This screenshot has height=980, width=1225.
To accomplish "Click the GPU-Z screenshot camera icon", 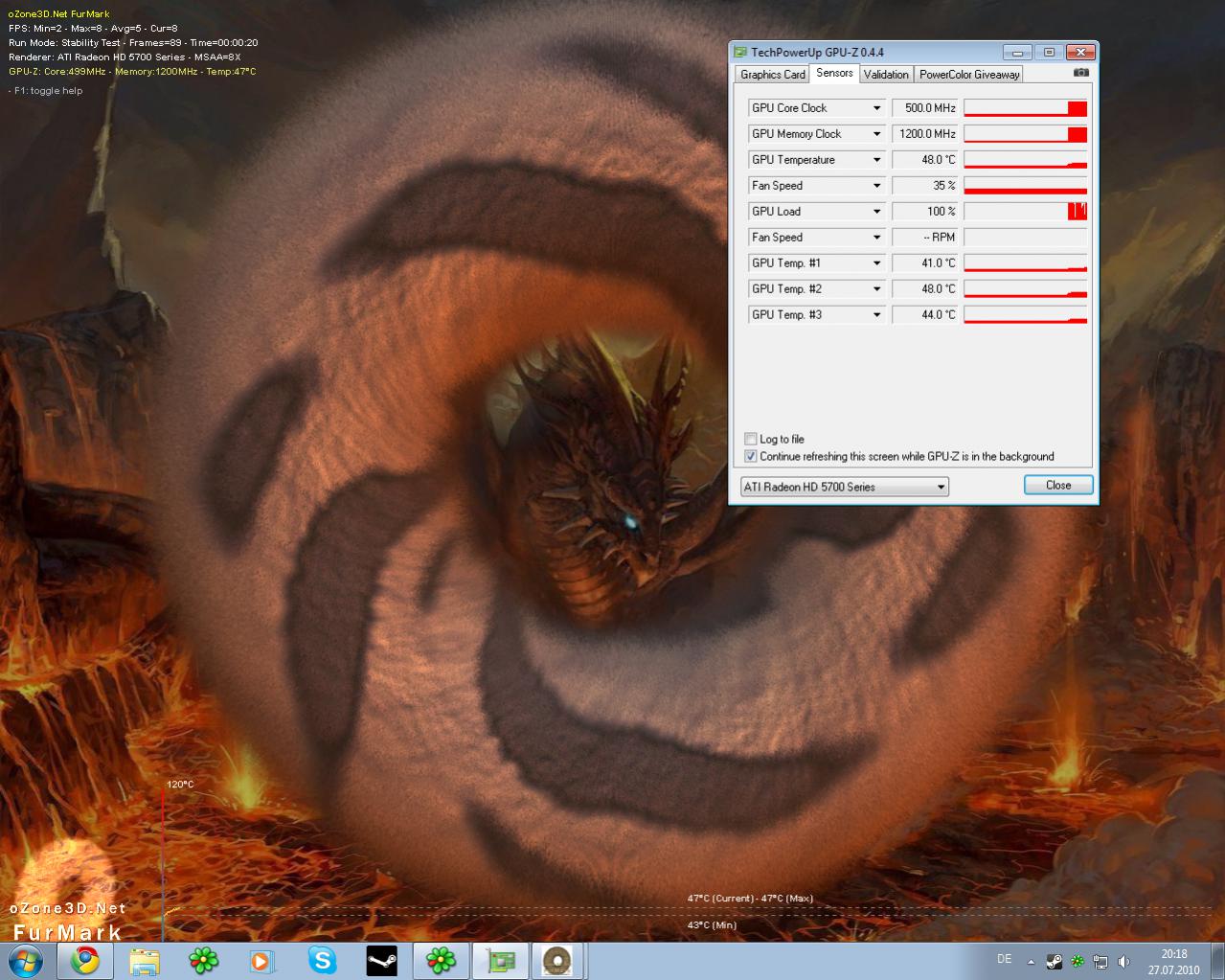I will pos(1081,73).
